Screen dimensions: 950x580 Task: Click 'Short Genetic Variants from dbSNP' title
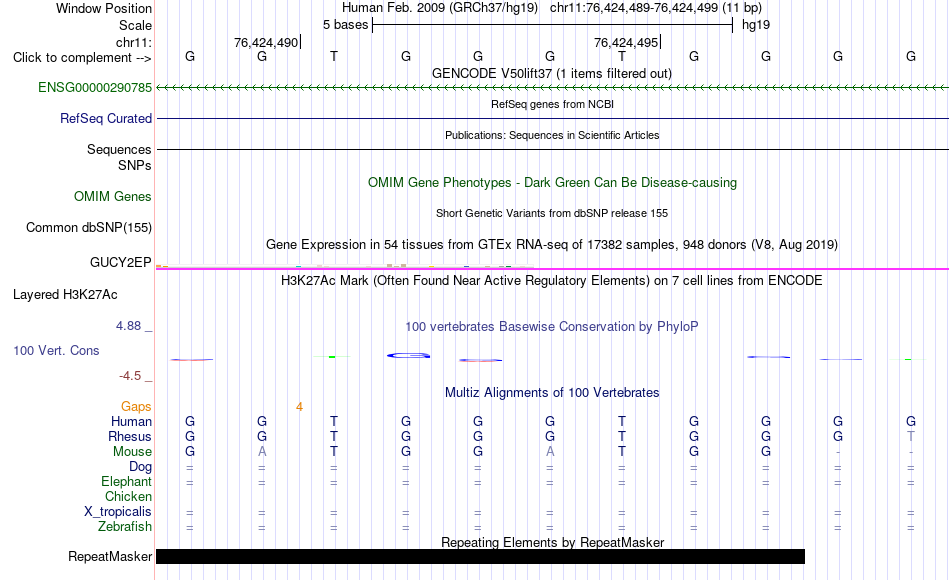pos(552,213)
